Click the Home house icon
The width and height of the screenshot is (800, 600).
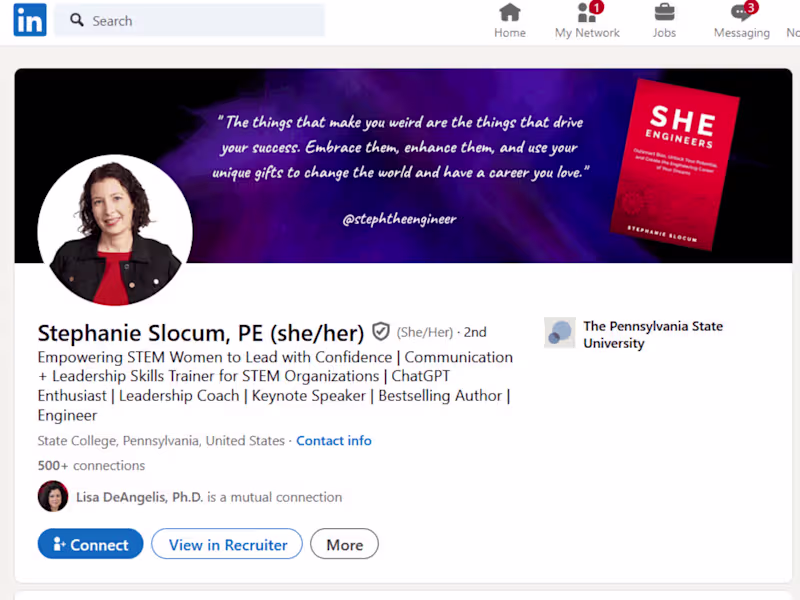point(510,12)
